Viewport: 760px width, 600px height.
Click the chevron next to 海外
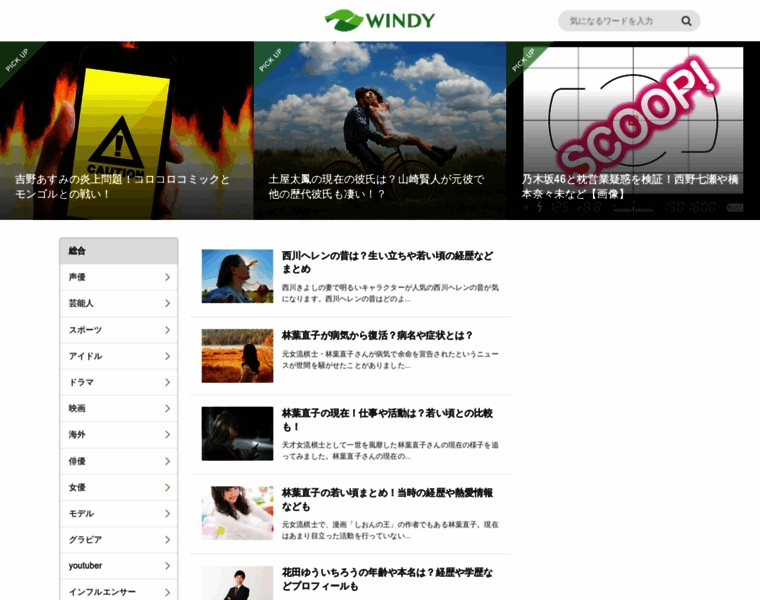168,435
